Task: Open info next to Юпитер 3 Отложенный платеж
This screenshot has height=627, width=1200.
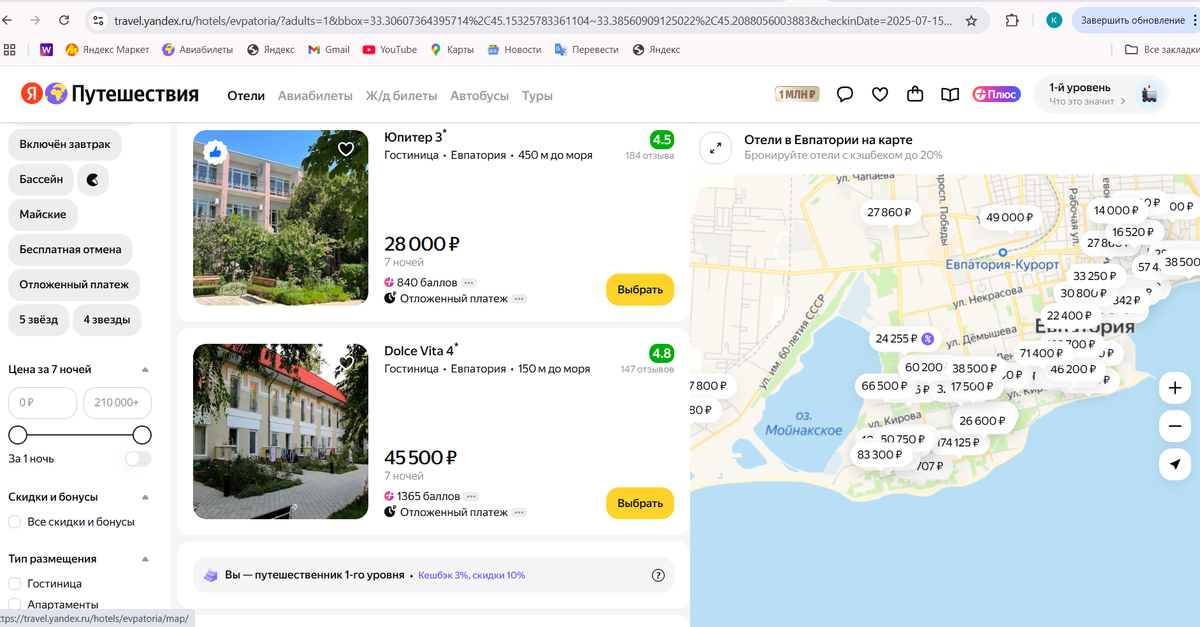Action: point(519,299)
